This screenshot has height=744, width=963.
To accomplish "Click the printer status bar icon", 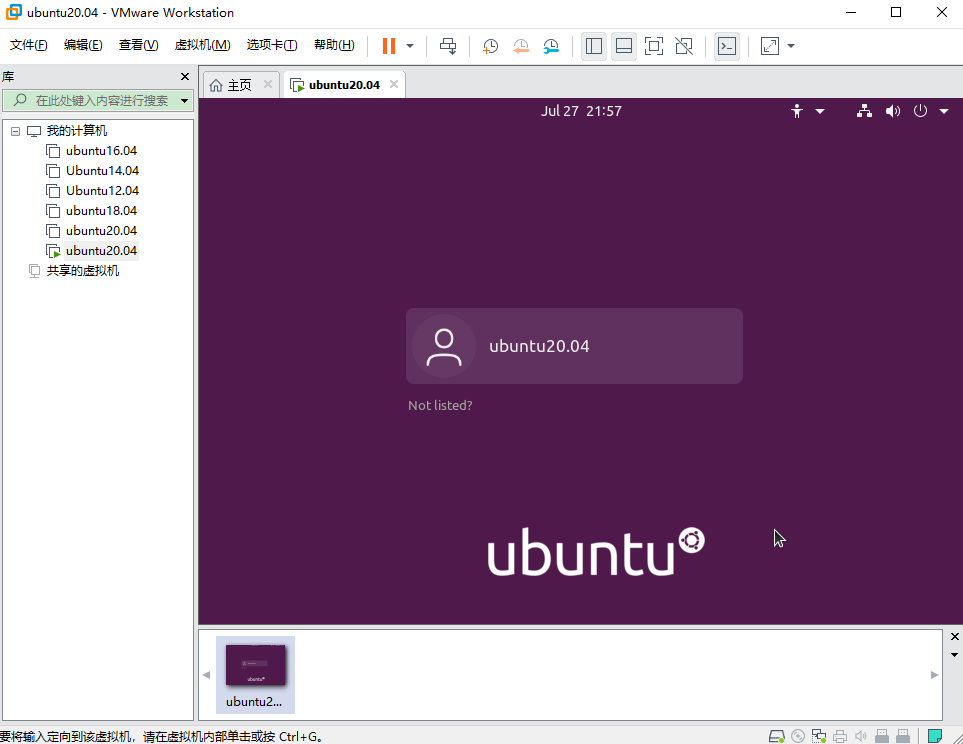I will coord(840,736).
